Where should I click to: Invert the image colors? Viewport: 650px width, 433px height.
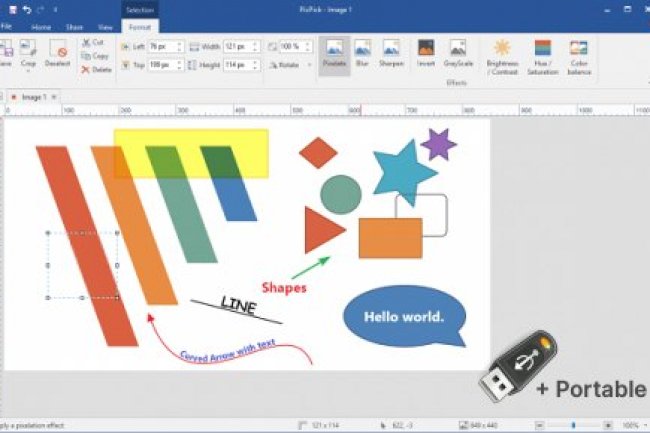[426, 53]
